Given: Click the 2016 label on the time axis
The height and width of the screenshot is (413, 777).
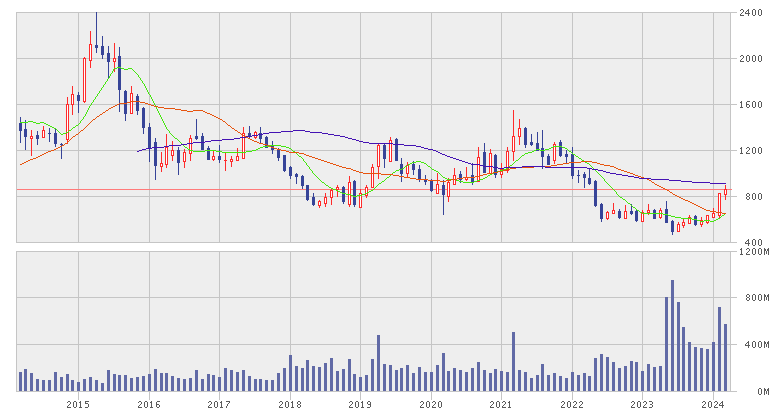Looking at the screenshot, I should [149, 405].
